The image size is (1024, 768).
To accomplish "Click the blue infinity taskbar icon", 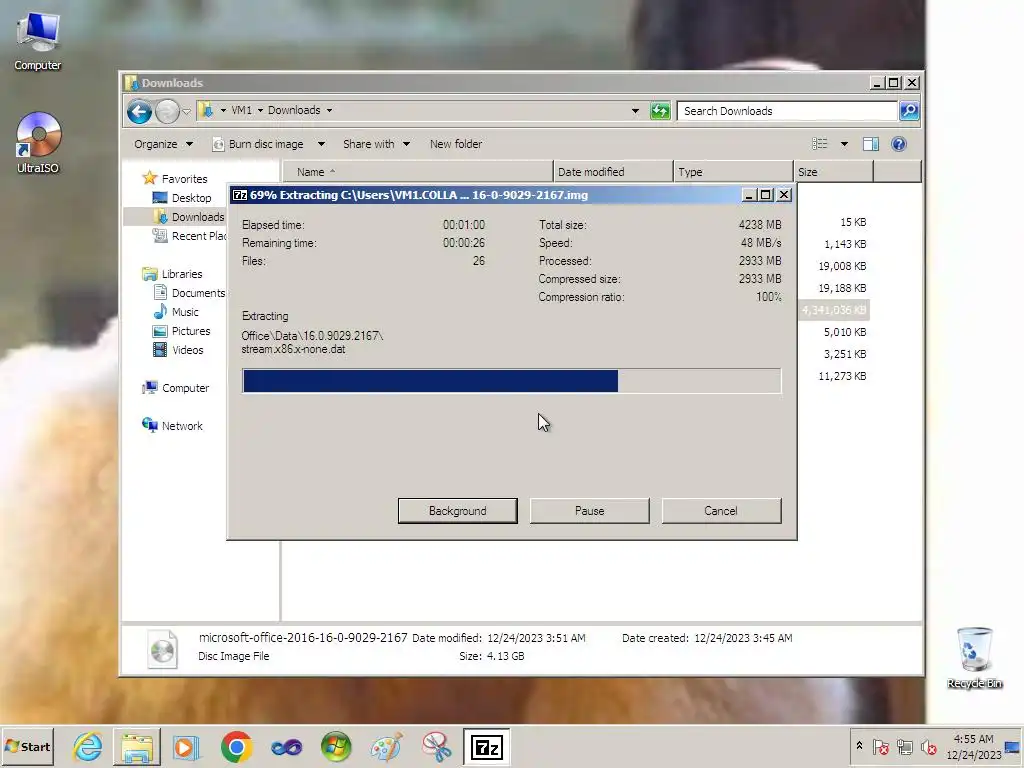I will tap(286, 746).
